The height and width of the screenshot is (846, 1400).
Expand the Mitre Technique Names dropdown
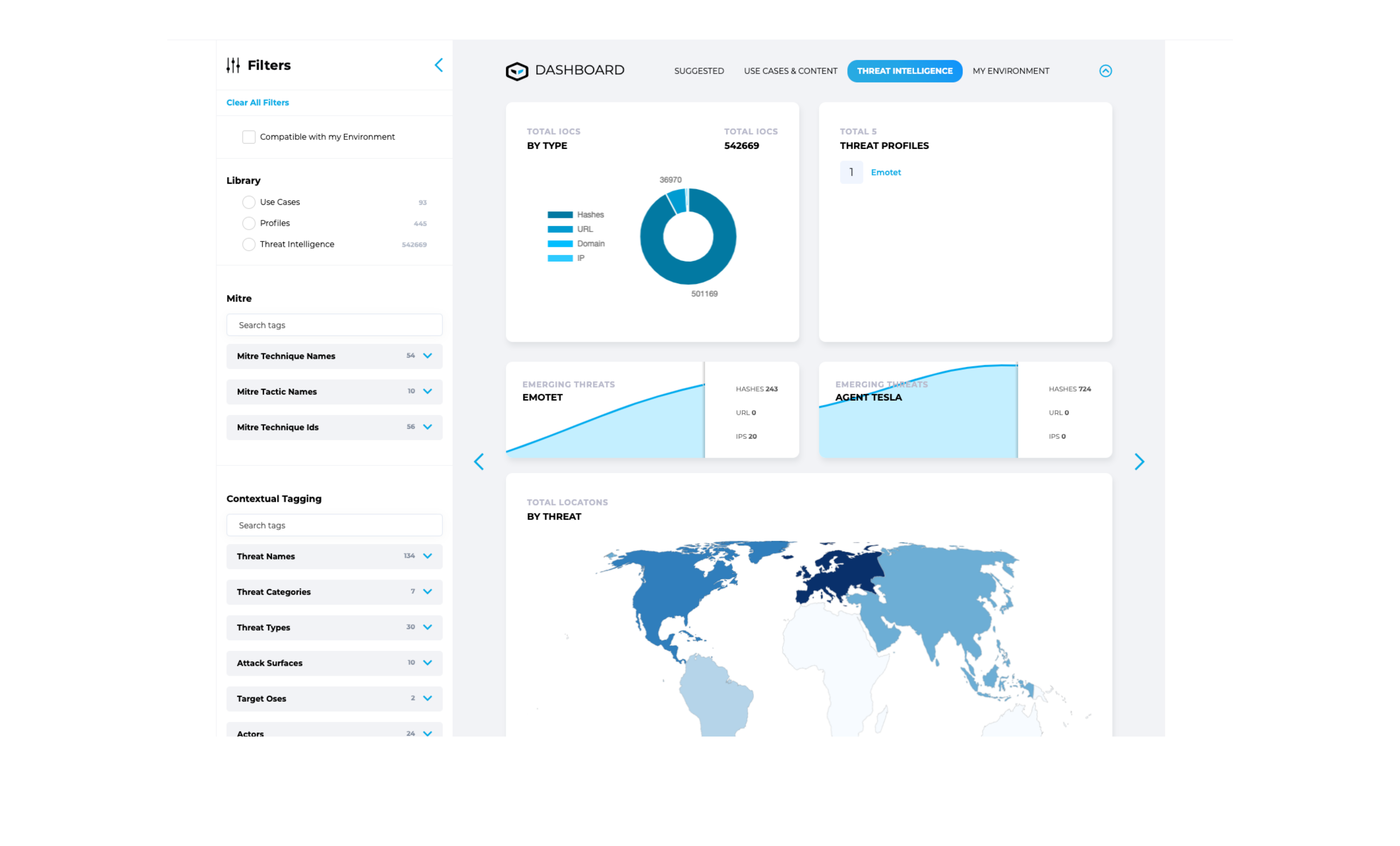pyautogui.click(x=427, y=356)
